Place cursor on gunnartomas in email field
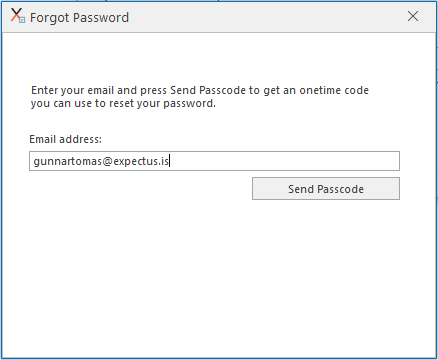438x360 pixels. click(x=68, y=161)
